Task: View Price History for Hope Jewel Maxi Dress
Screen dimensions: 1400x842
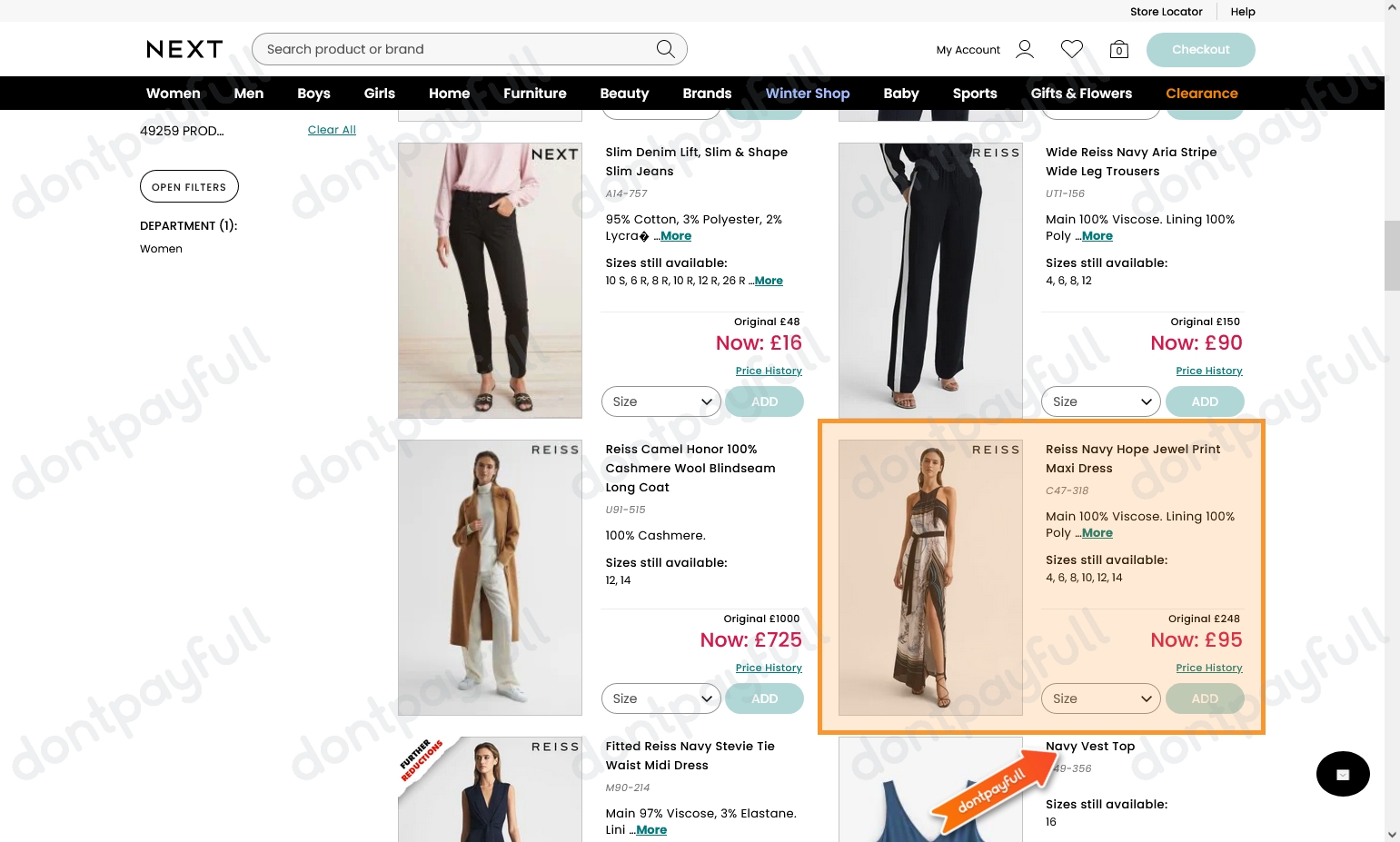Action: (1209, 668)
